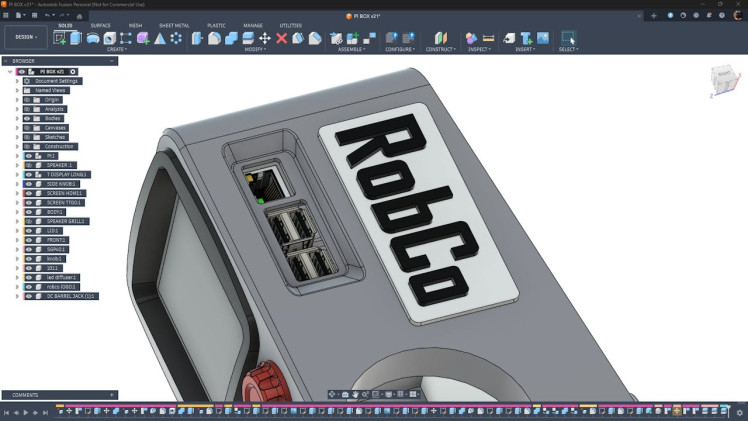Switch to the SHEET METAL tab
Image resolution: width=748 pixels, height=421 pixels.
[x=174, y=25]
